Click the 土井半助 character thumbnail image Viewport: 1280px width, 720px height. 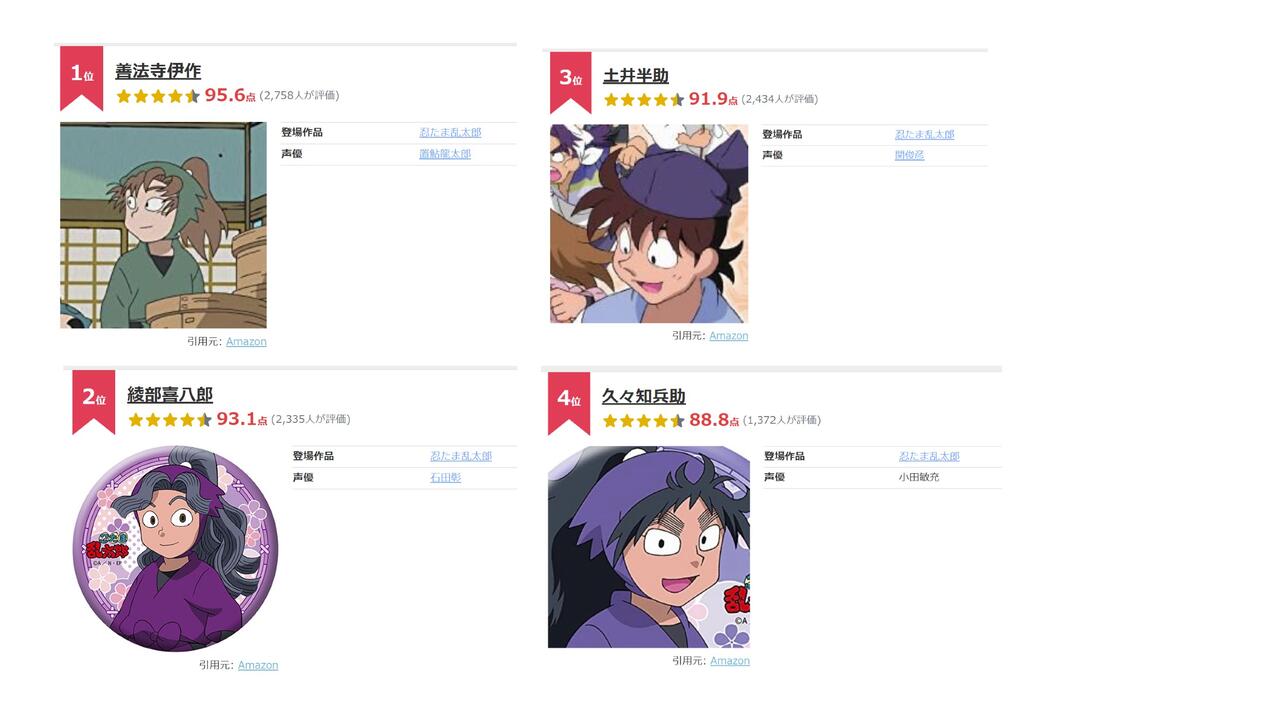click(x=649, y=224)
